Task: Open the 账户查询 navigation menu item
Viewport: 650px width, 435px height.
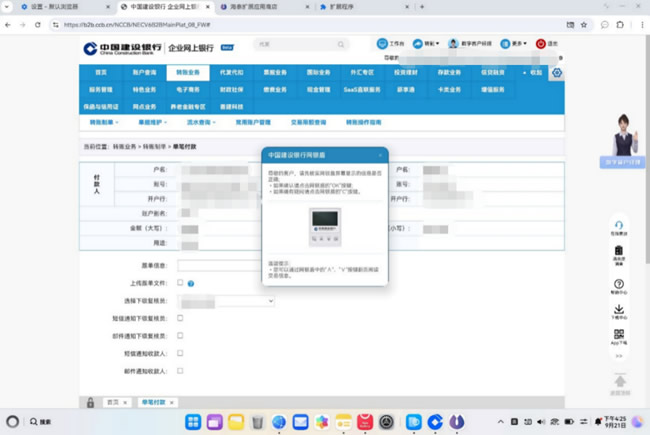Action: click(144, 73)
